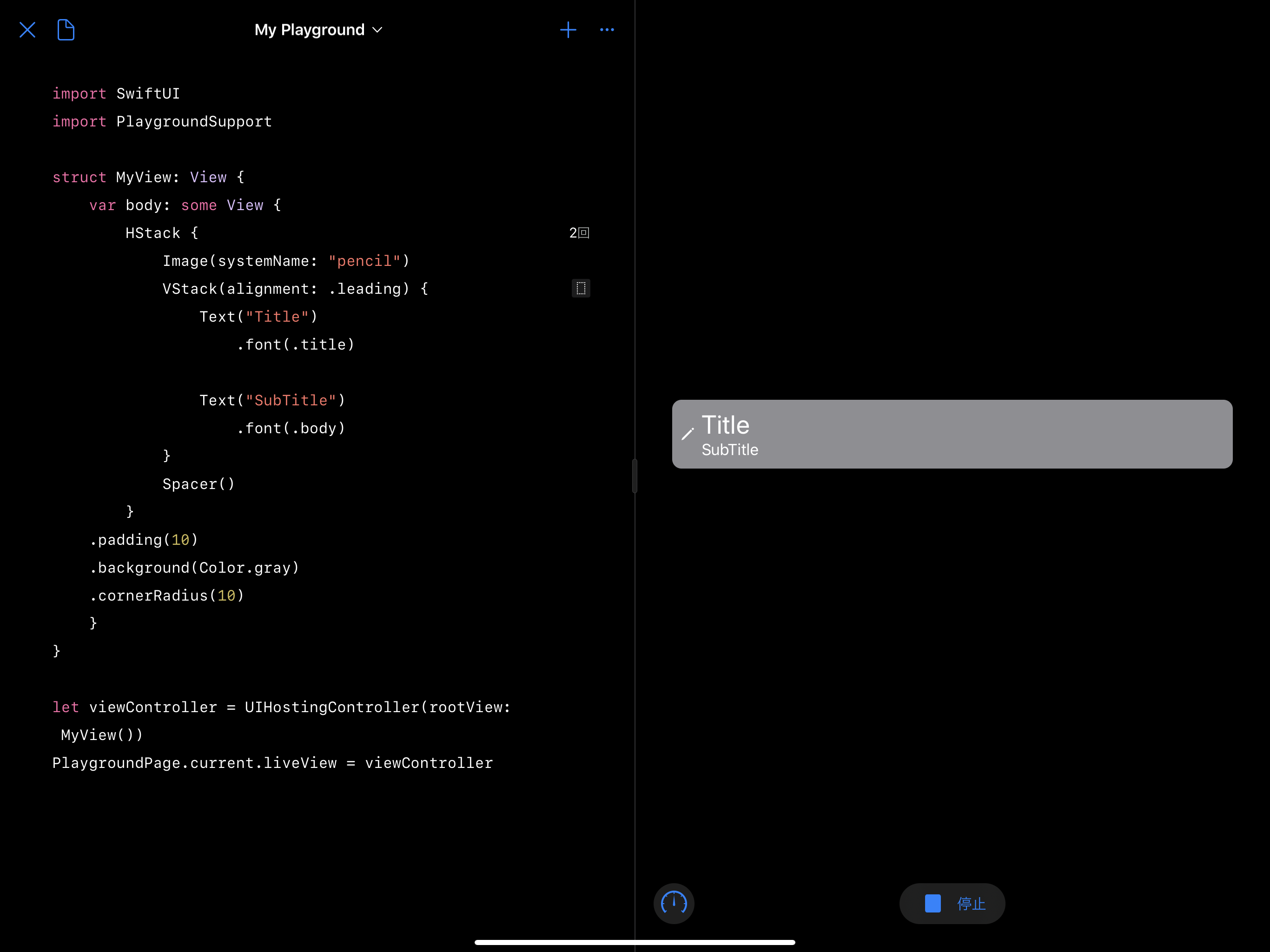The width and height of the screenshot is (1270, 952).
Task: Click the Text("Title") code line
Action: [x=258, y=317]
